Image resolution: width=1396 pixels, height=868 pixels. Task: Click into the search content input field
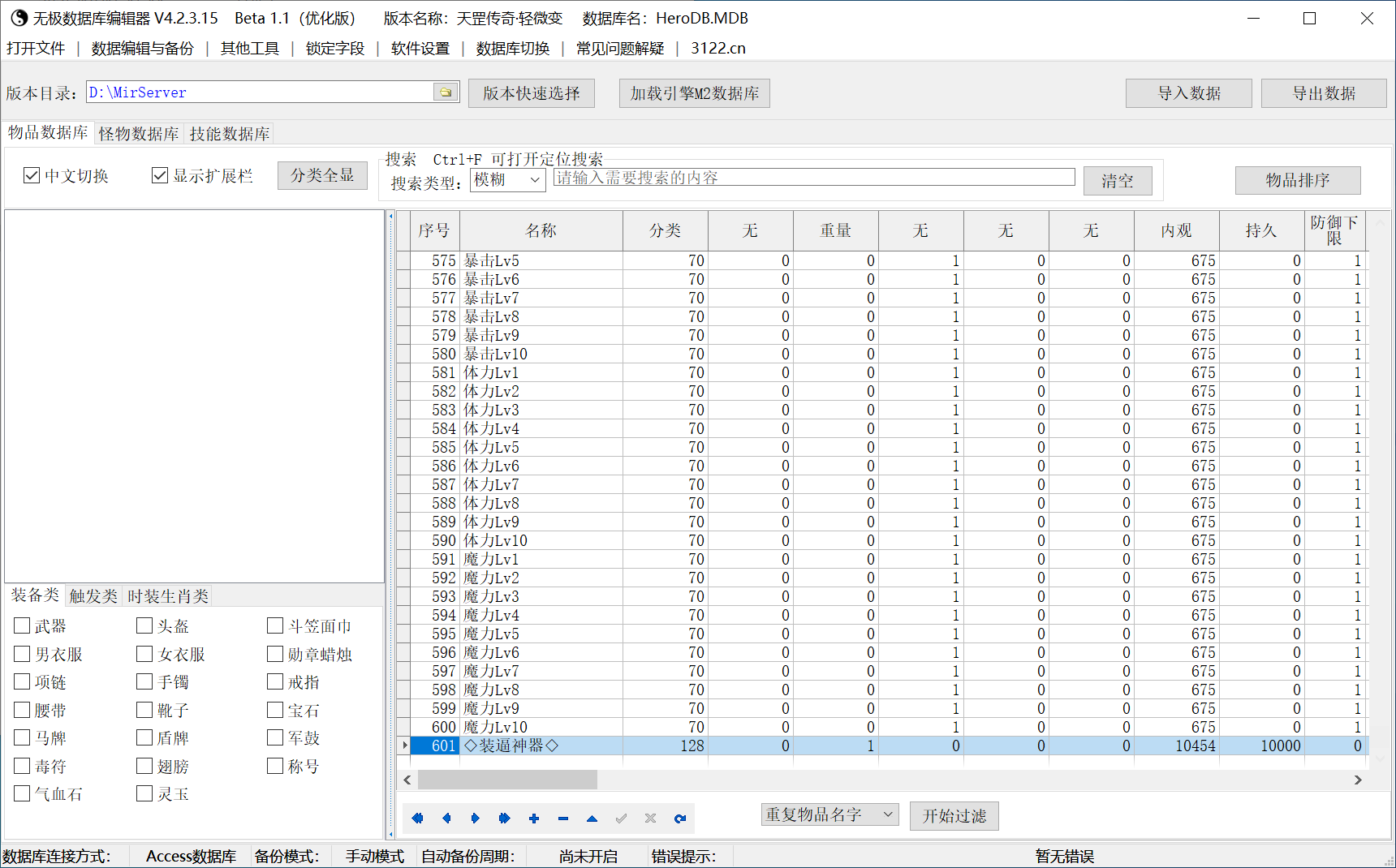tap(814, 177)
